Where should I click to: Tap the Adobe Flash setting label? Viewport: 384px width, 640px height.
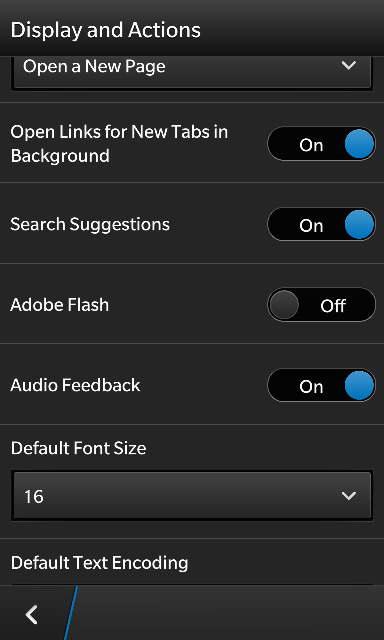pyautogui.click(x=60, y=305)
